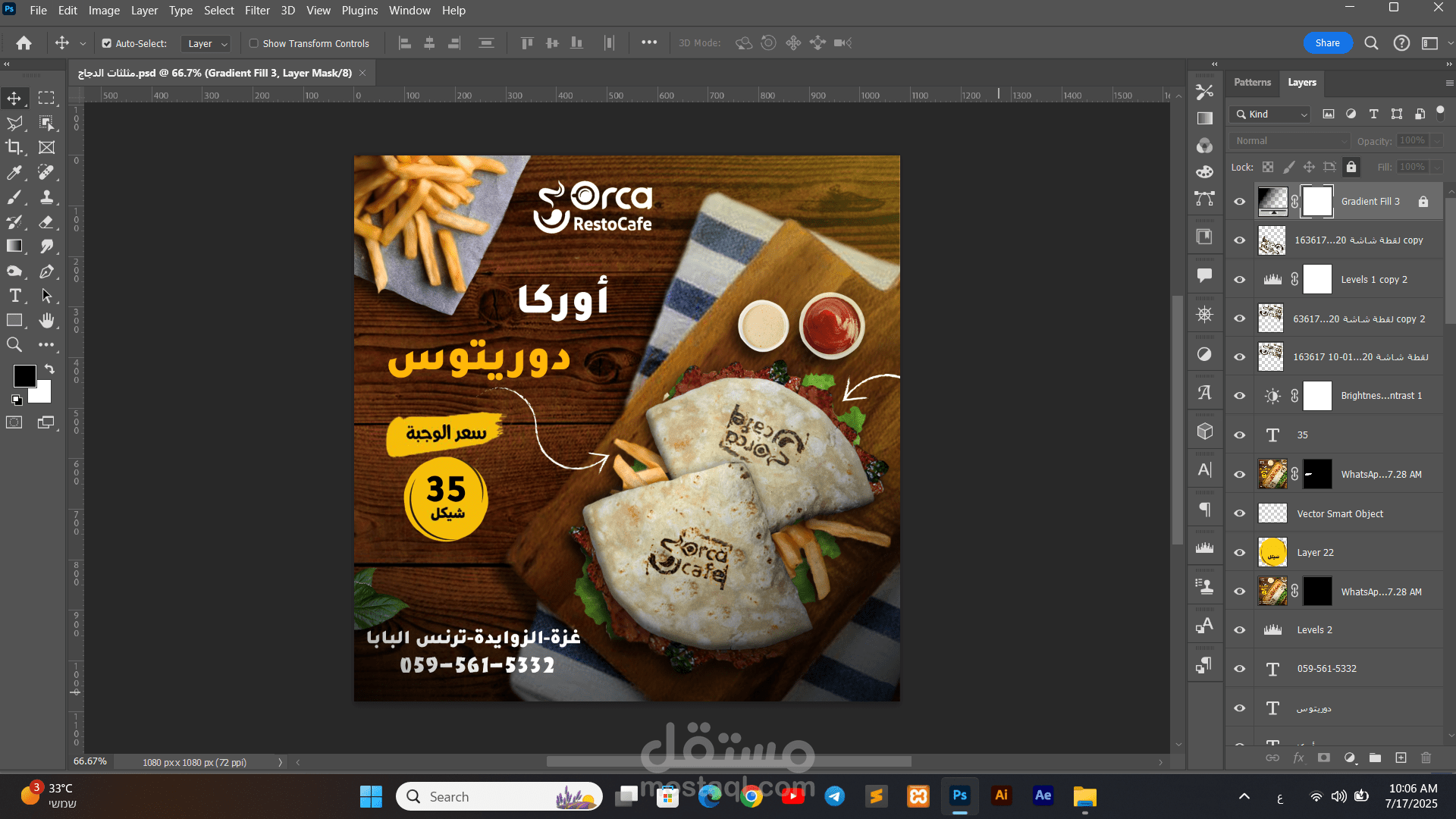The height and width of the screenshot is (819, 1456).
Task: Hide the Gradient Fill 3 layer
Action: coord(1240,202)
